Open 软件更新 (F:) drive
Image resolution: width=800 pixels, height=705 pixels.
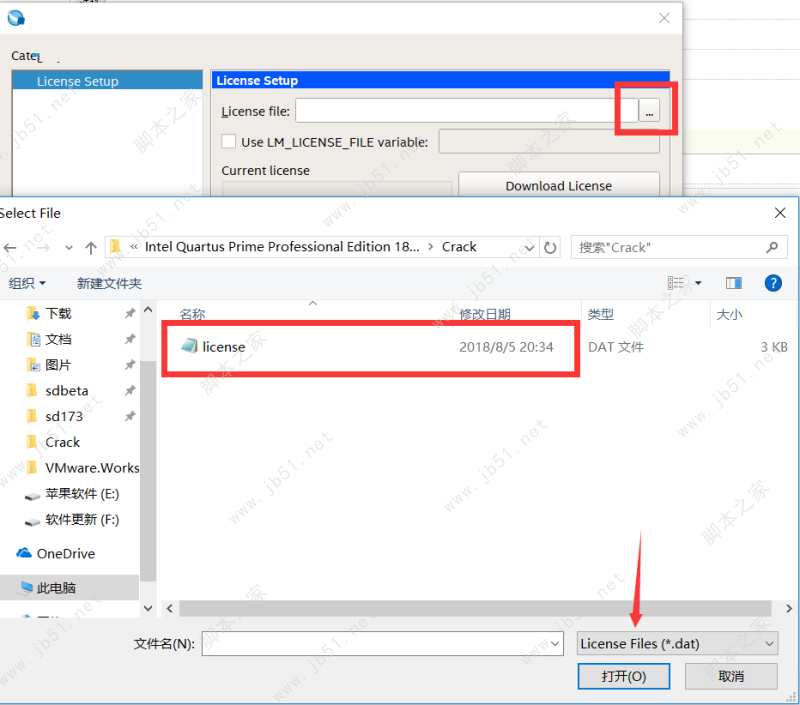pos(82,519)
